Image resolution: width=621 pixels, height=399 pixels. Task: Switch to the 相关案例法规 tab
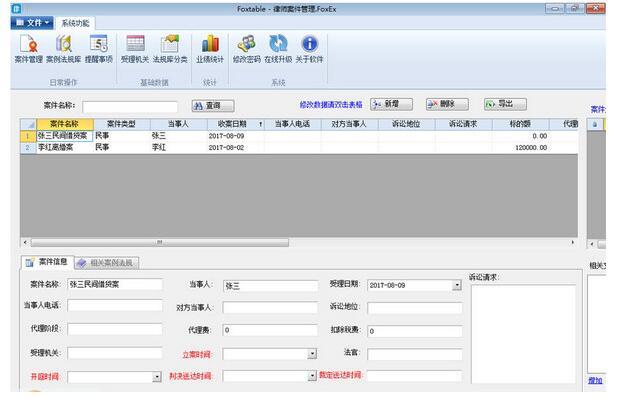point(107,263)
